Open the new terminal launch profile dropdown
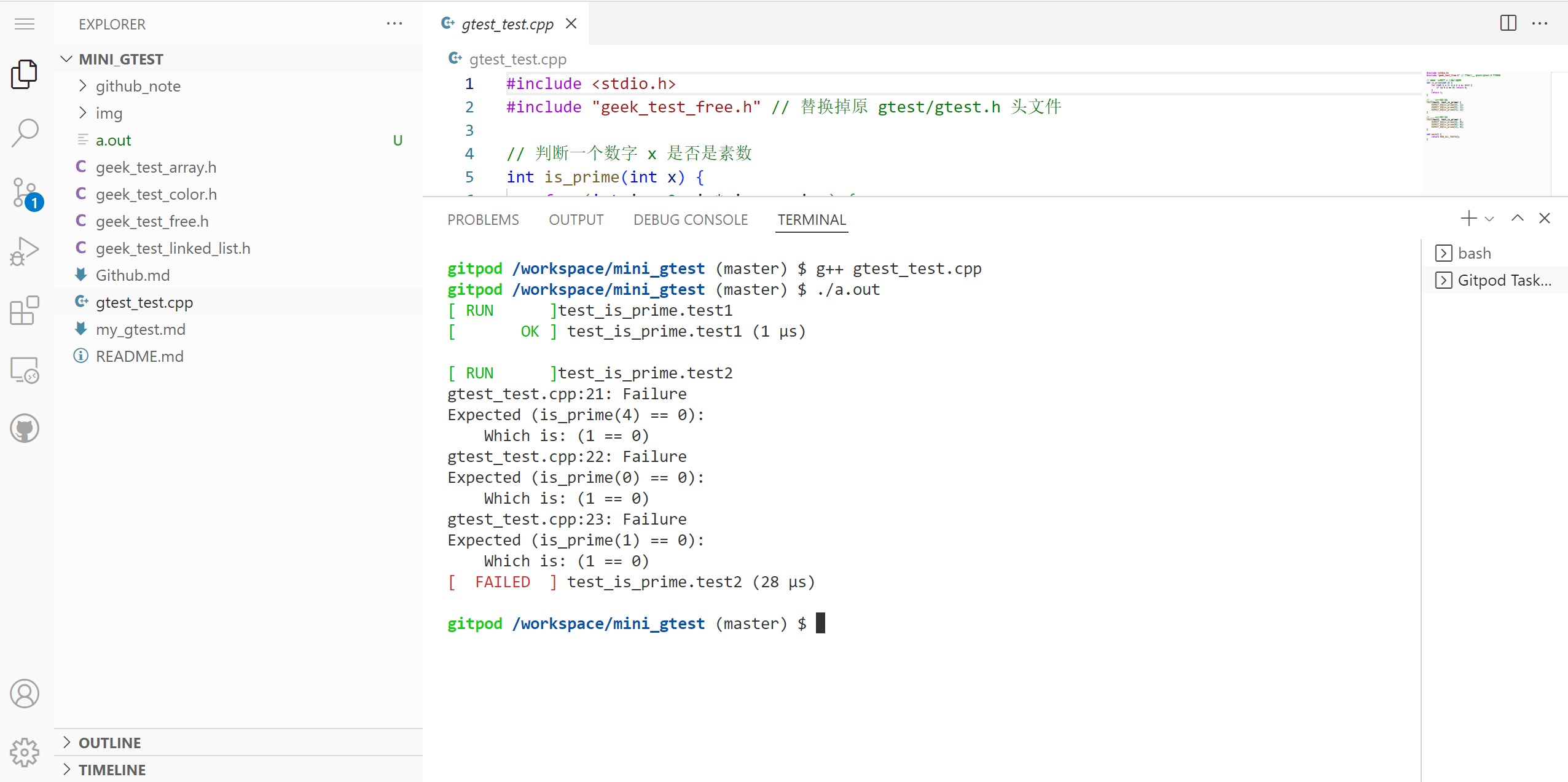This screenshot has height=782, width=1568. [x=1489, y=219]
